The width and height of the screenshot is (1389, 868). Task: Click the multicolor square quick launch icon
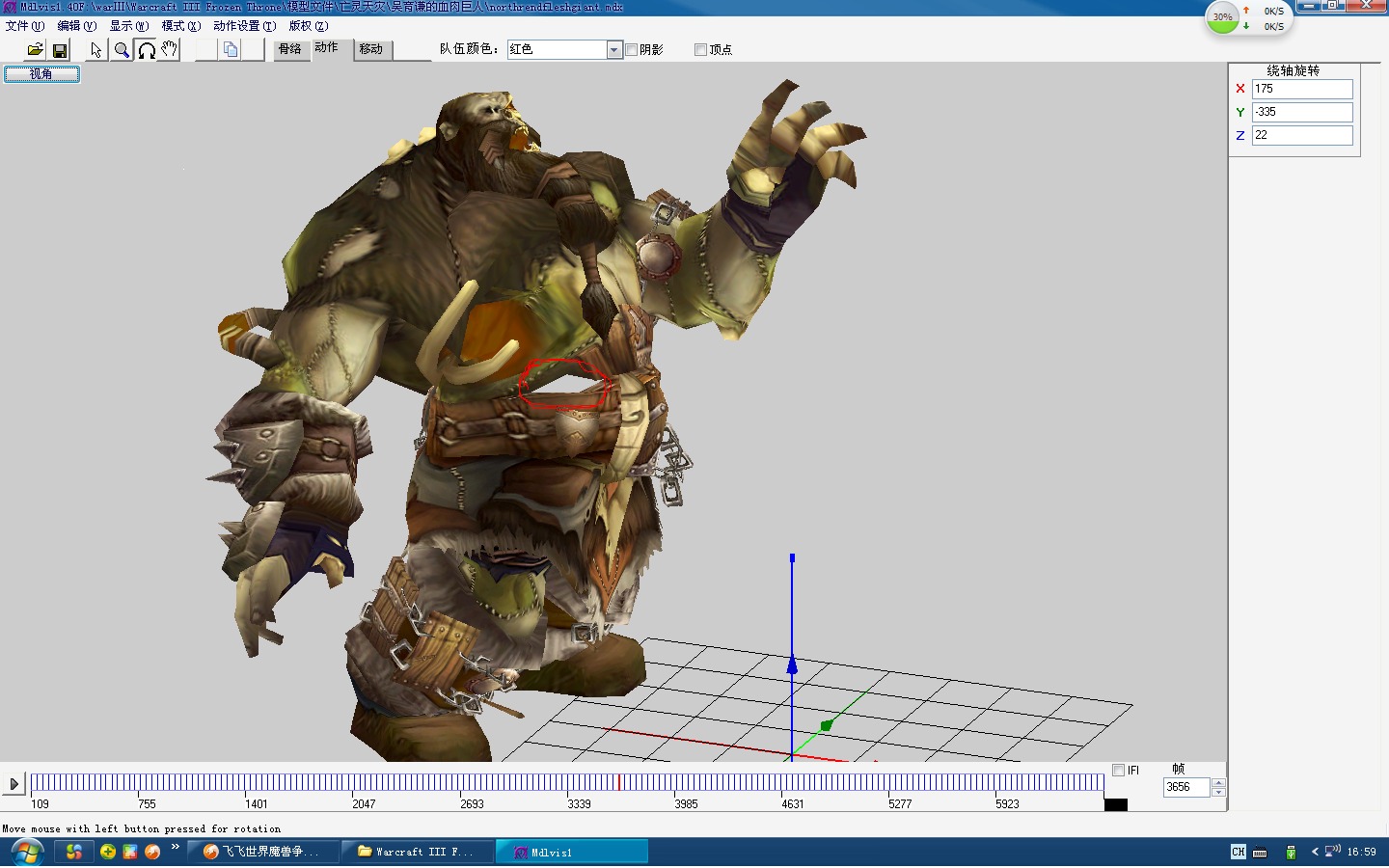[130, 852]
